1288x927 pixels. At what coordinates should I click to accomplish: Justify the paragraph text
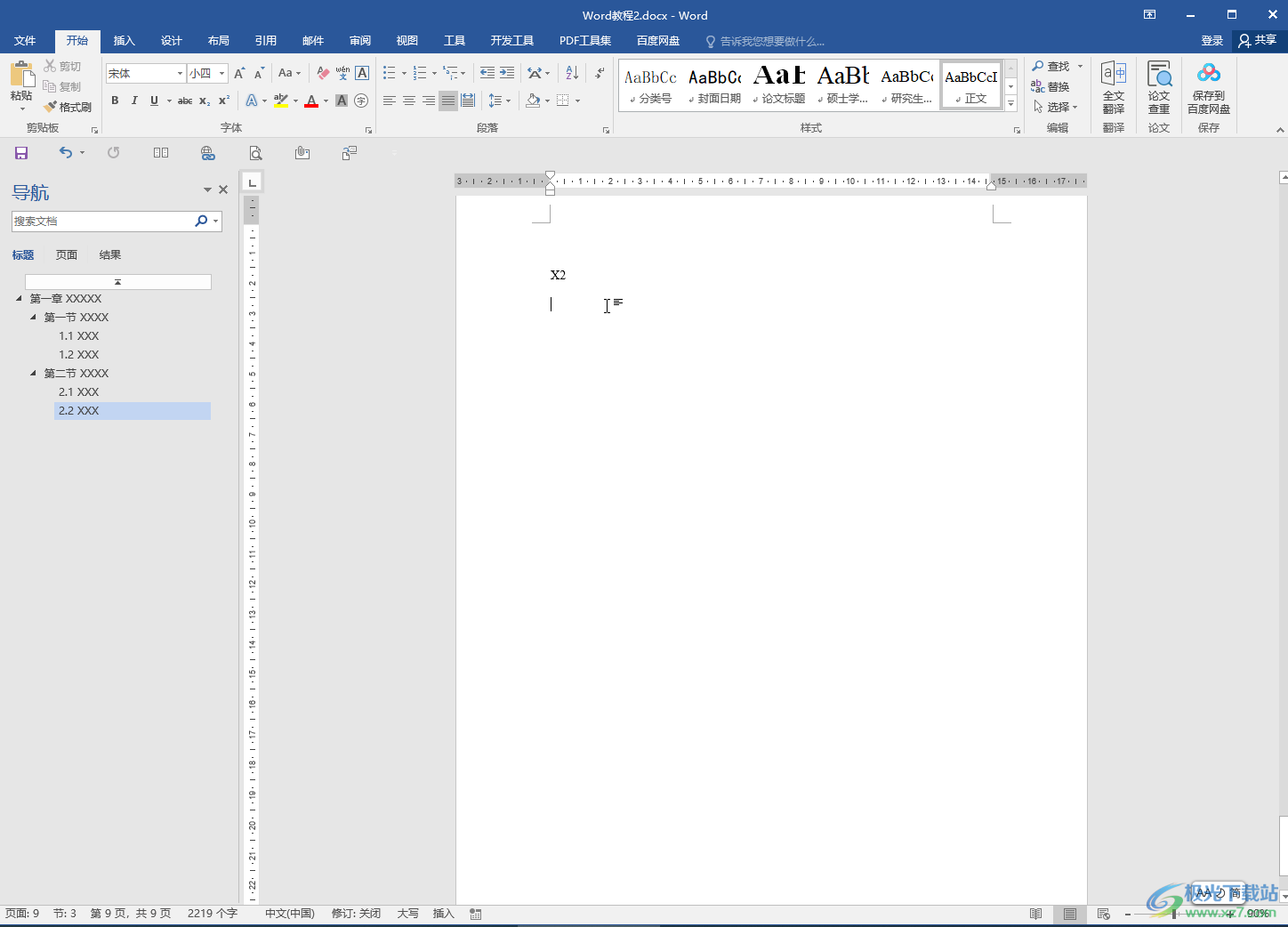[x=448, y=101]
